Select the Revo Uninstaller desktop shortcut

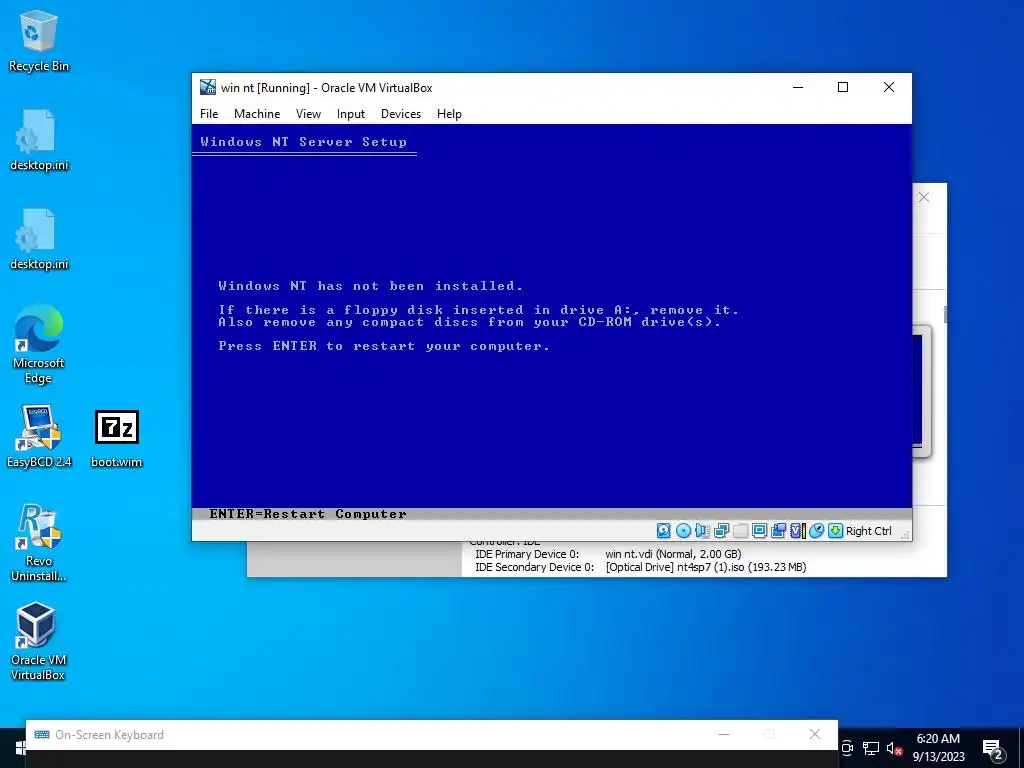click(x=39, y=543)
